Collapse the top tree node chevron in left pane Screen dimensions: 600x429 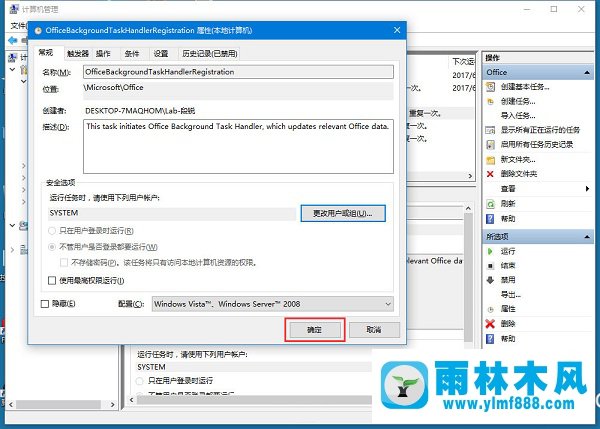click(12, 70)
